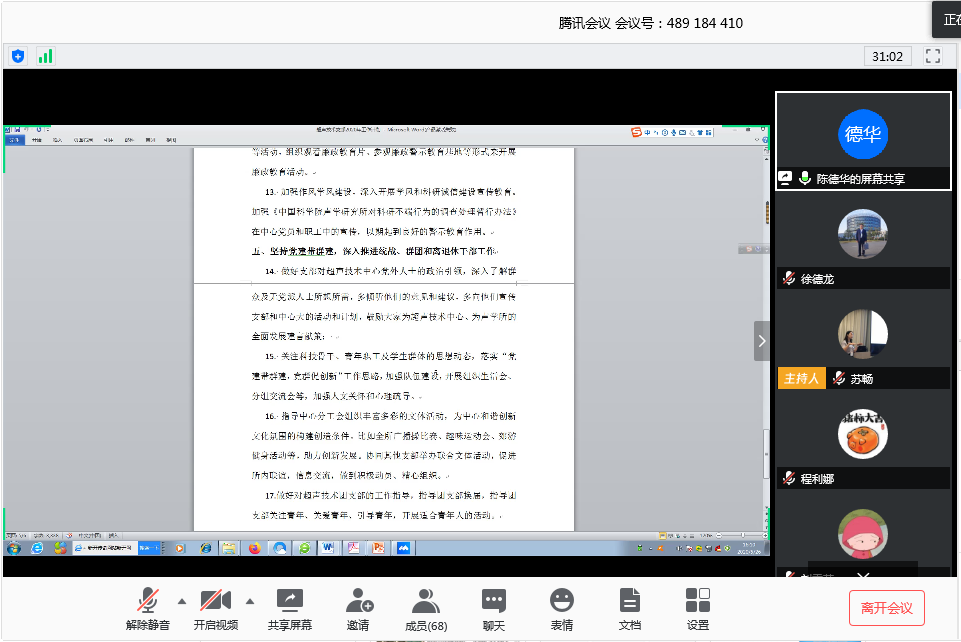Click the 离开会议 leave meeting button

pos(886,608)
